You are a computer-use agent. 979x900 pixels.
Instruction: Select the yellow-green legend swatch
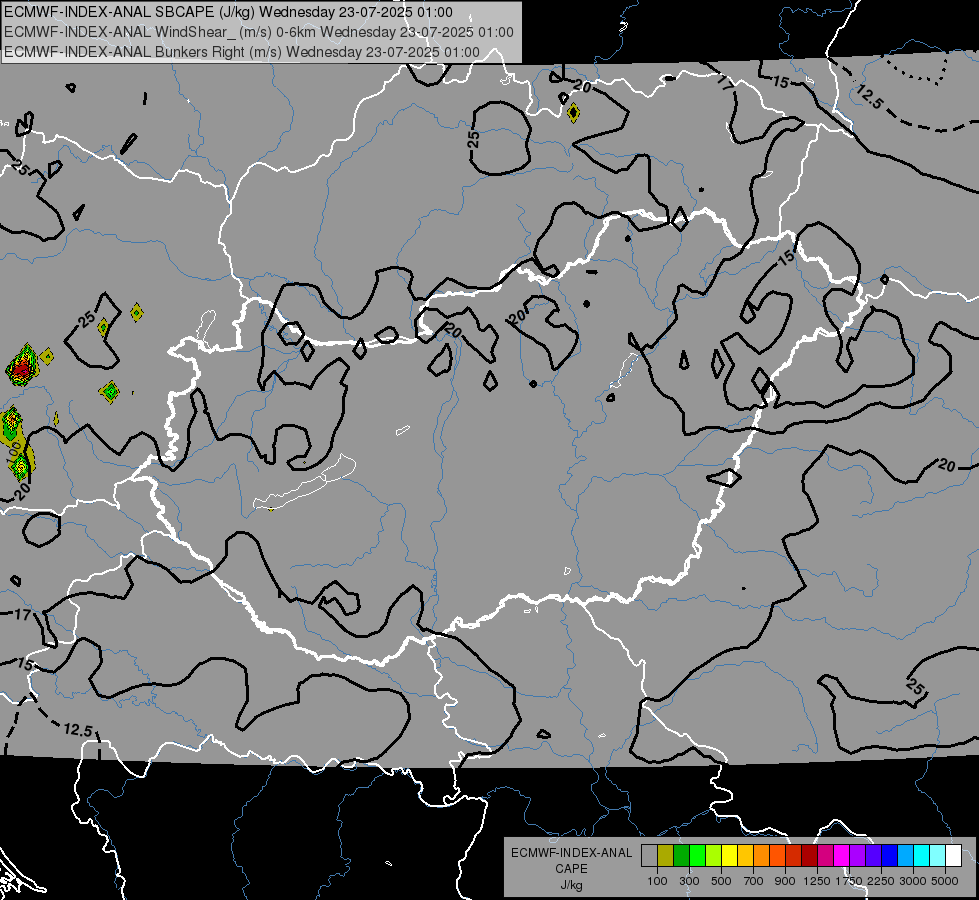click(x=714, y=856)
